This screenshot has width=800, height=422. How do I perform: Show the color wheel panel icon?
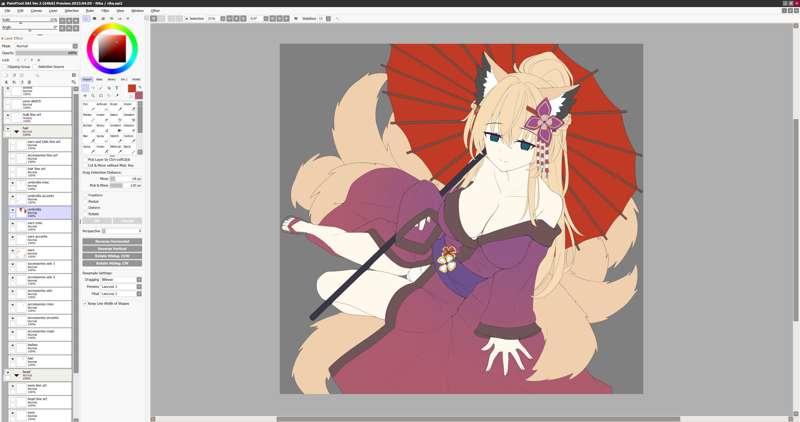[x=86, y=18]
